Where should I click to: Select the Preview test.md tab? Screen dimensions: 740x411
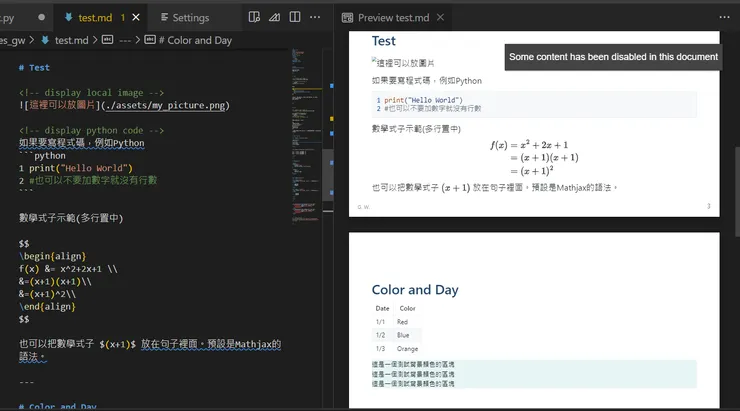click(393, 17)
